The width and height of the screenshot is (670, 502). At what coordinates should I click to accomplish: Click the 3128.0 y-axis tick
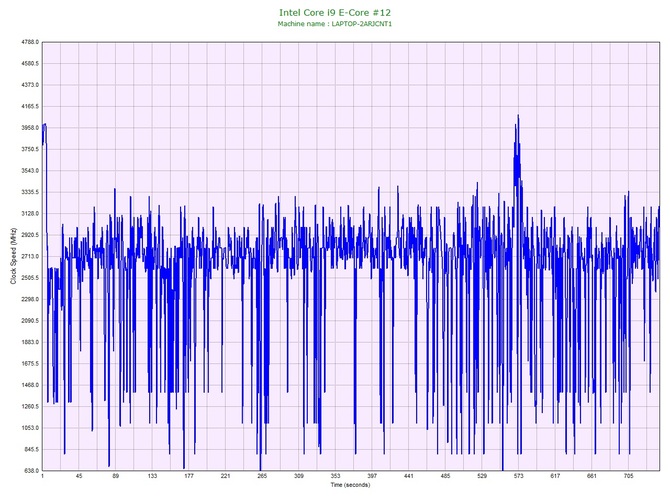coord(30,214)
